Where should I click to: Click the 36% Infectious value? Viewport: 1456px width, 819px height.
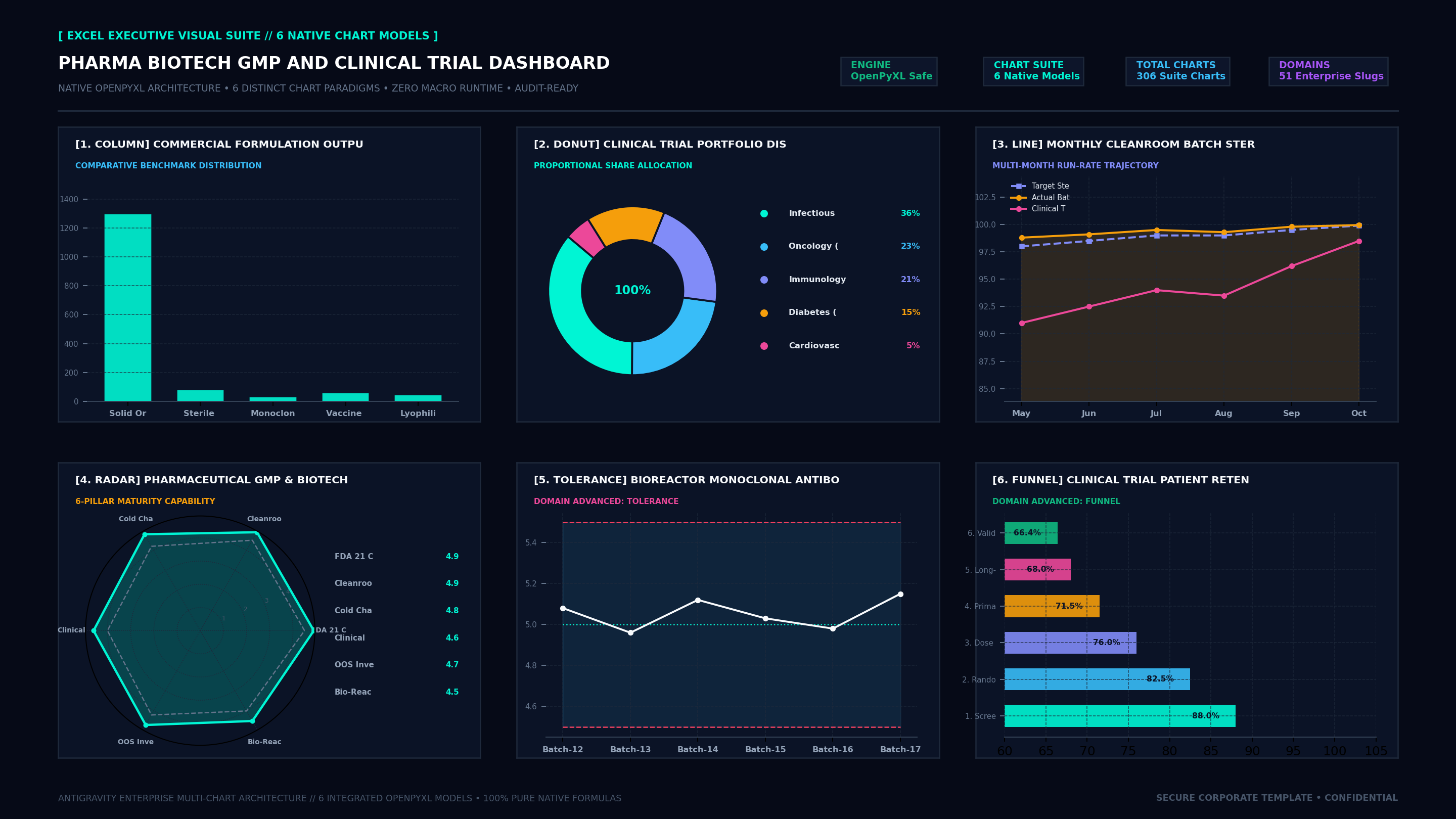[x=910, y=213]
